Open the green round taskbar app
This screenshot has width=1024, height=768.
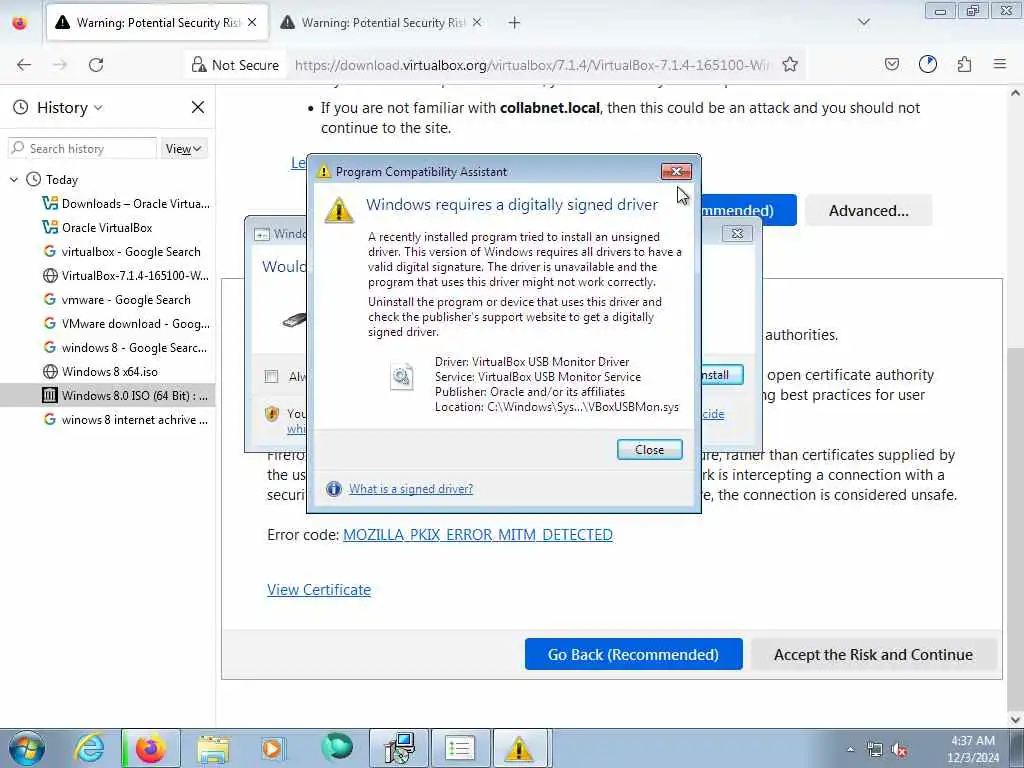(x=336, y=748)
